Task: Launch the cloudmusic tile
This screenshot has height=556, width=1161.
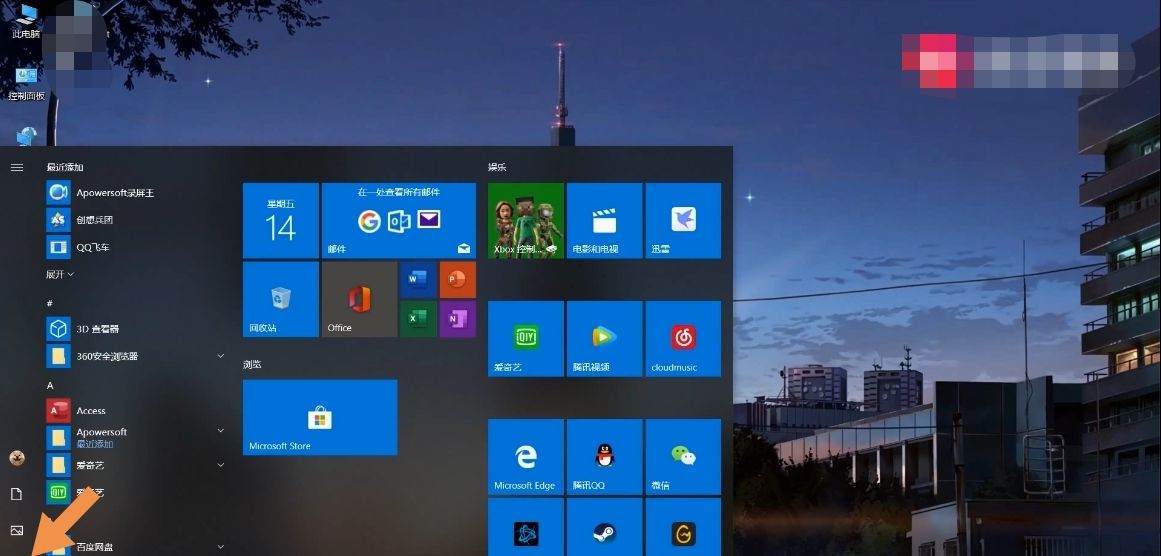Action: coord(683,338)
